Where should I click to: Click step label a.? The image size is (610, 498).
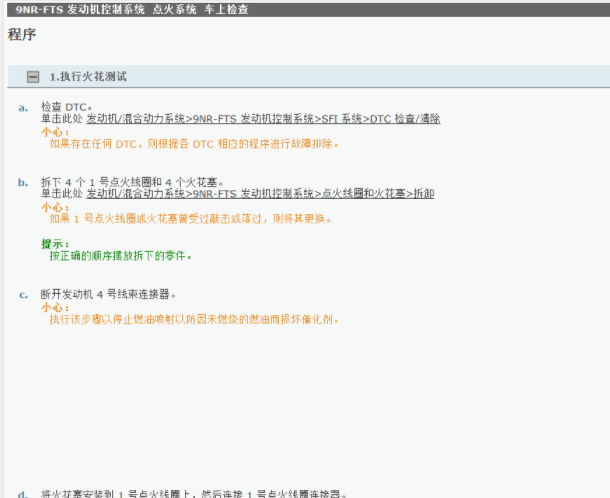pos(23,107)
